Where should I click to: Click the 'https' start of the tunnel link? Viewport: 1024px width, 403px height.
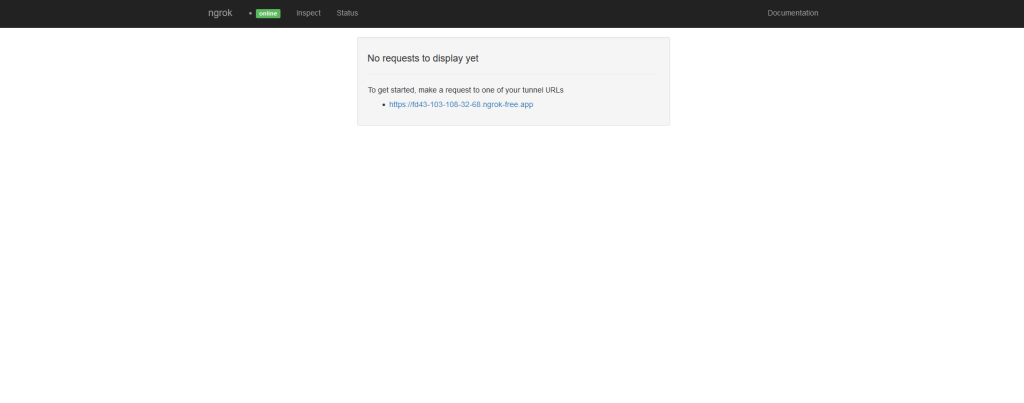pyautogui.click(x=398, y=104)
